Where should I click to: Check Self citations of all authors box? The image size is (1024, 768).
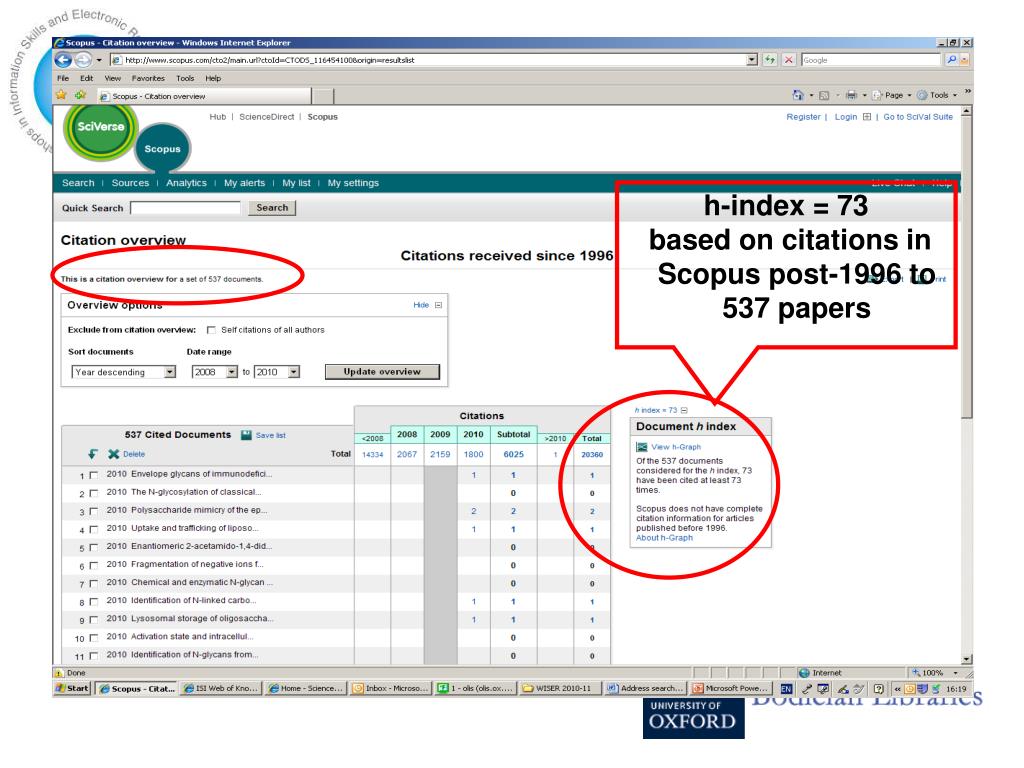211,330
